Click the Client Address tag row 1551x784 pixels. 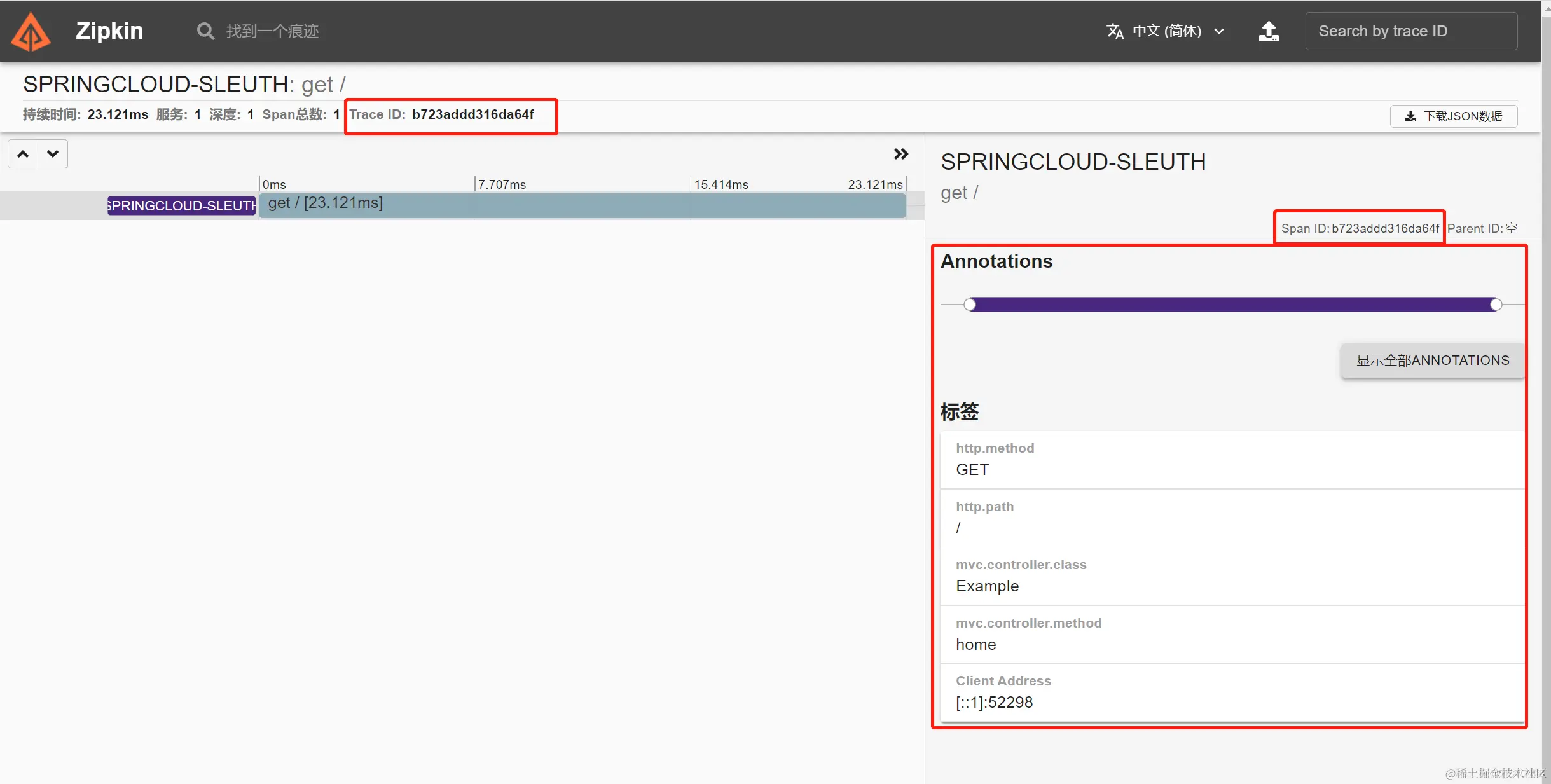tap(1231, 692)
